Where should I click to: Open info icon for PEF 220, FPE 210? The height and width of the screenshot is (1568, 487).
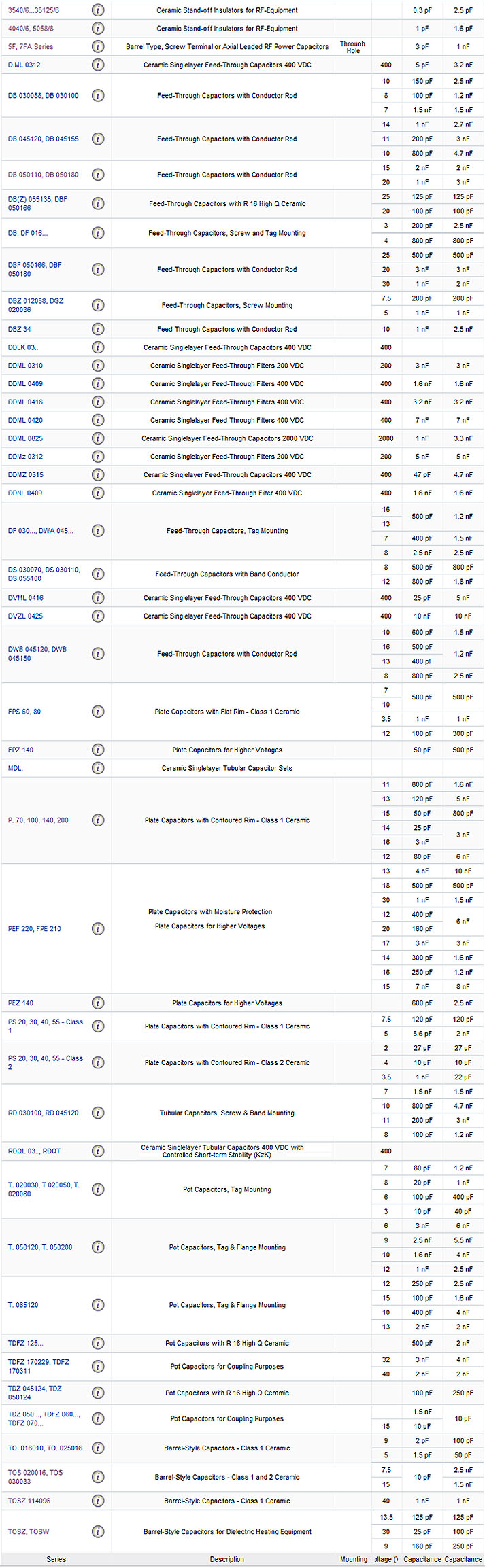pos(98,929)
